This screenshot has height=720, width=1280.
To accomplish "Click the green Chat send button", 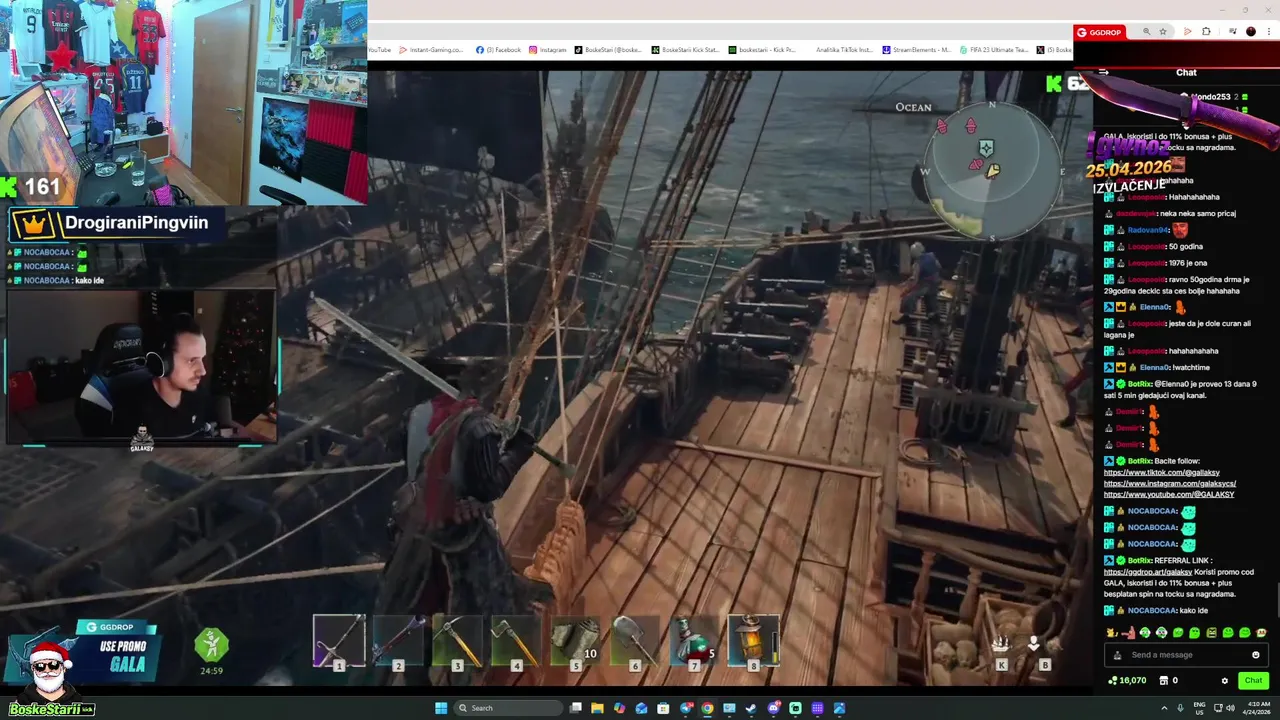I will click(1254, 680).
